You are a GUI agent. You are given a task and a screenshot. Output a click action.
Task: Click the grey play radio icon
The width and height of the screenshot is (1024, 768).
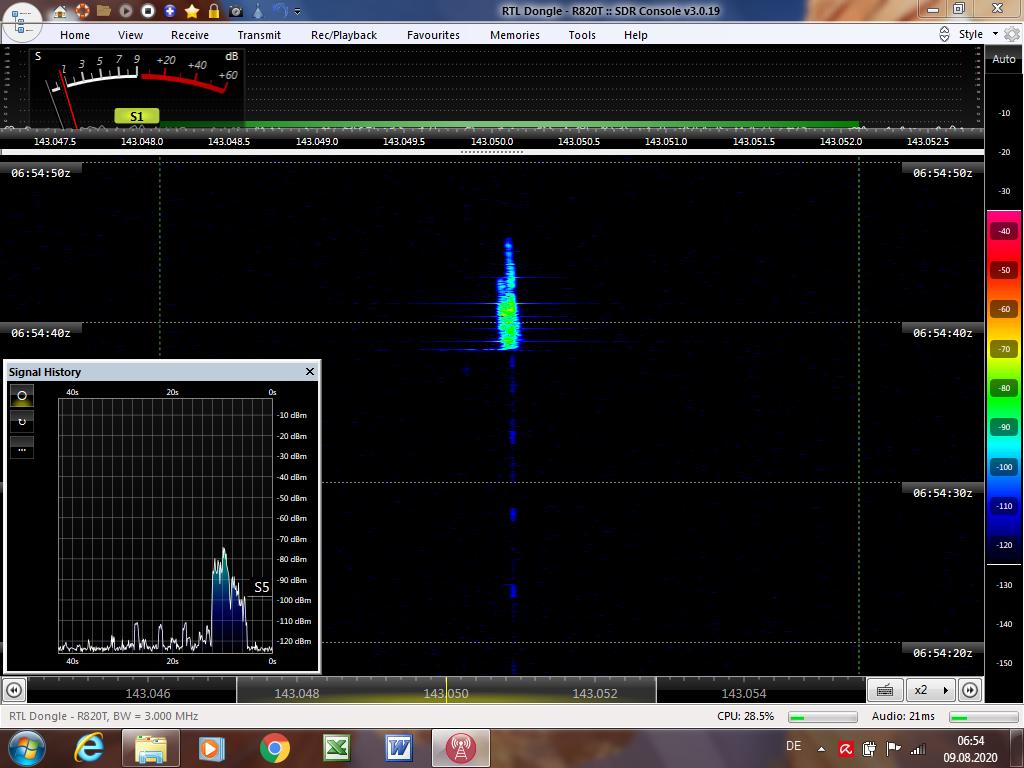[126, 11]
